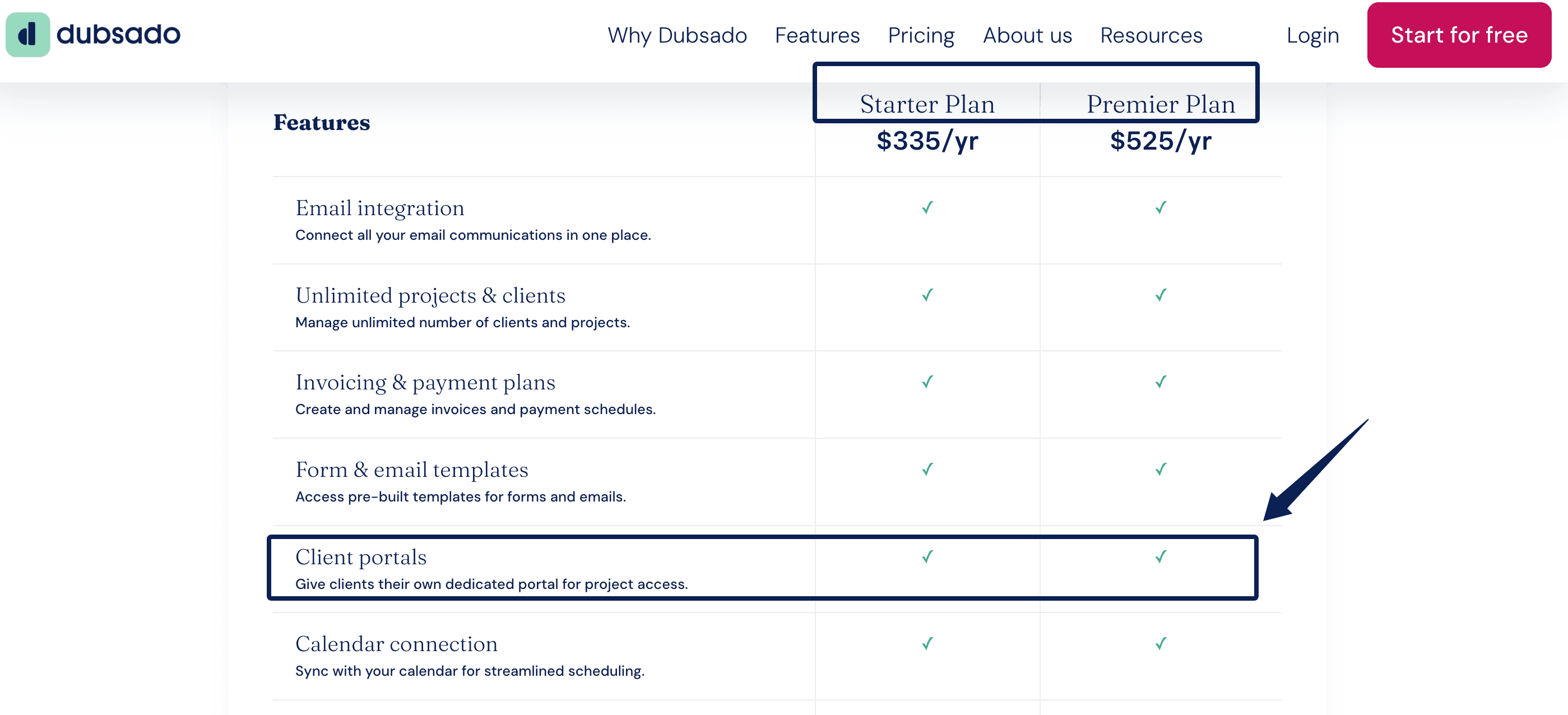Open the About us menu item
Viewport: 1568px width, 715px height.
click(x=1027, y=35)
